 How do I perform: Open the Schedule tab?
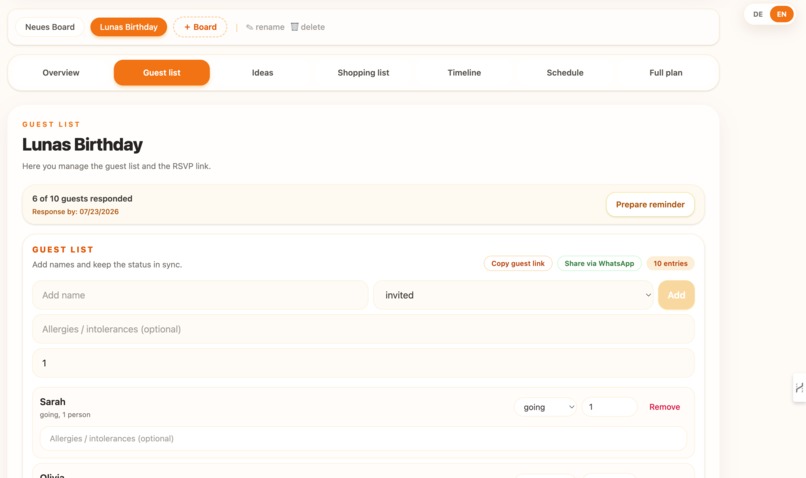click(565, 72)
